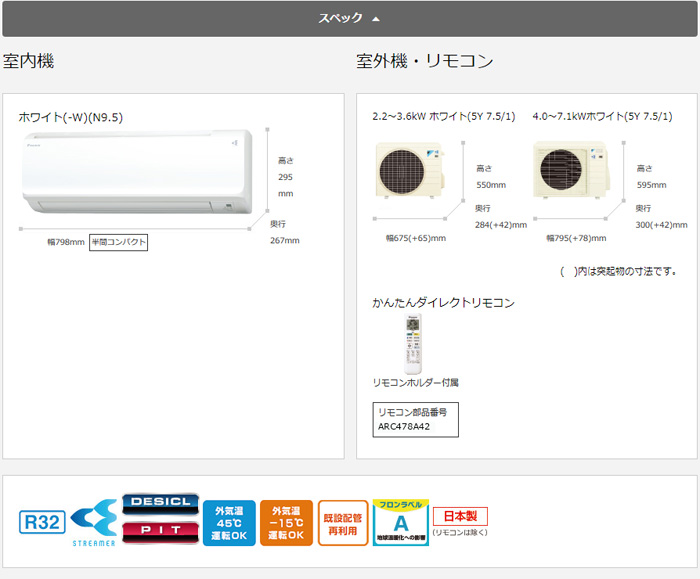700x579 pixels.
Task: Click the 高さ 595mm text
Action: (x=651, y=176)
